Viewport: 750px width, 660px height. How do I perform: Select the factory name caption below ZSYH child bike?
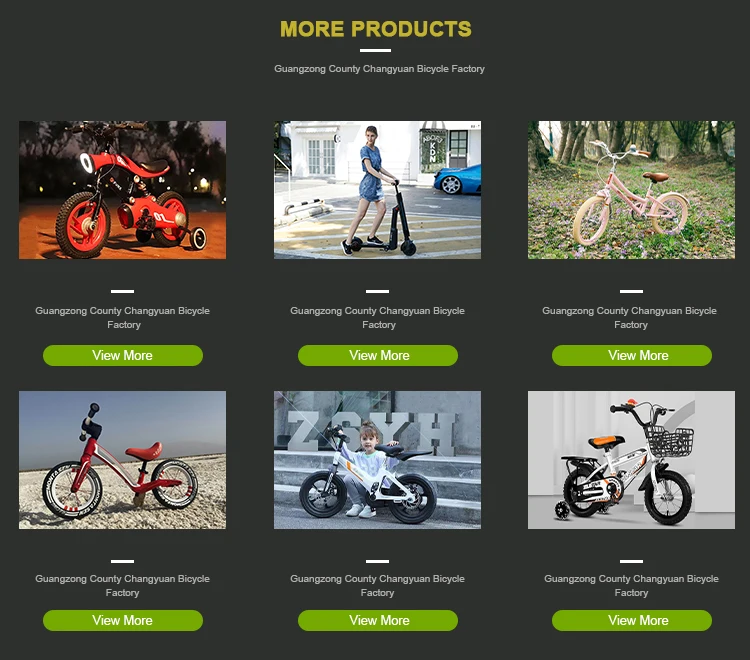click(377, 585)
